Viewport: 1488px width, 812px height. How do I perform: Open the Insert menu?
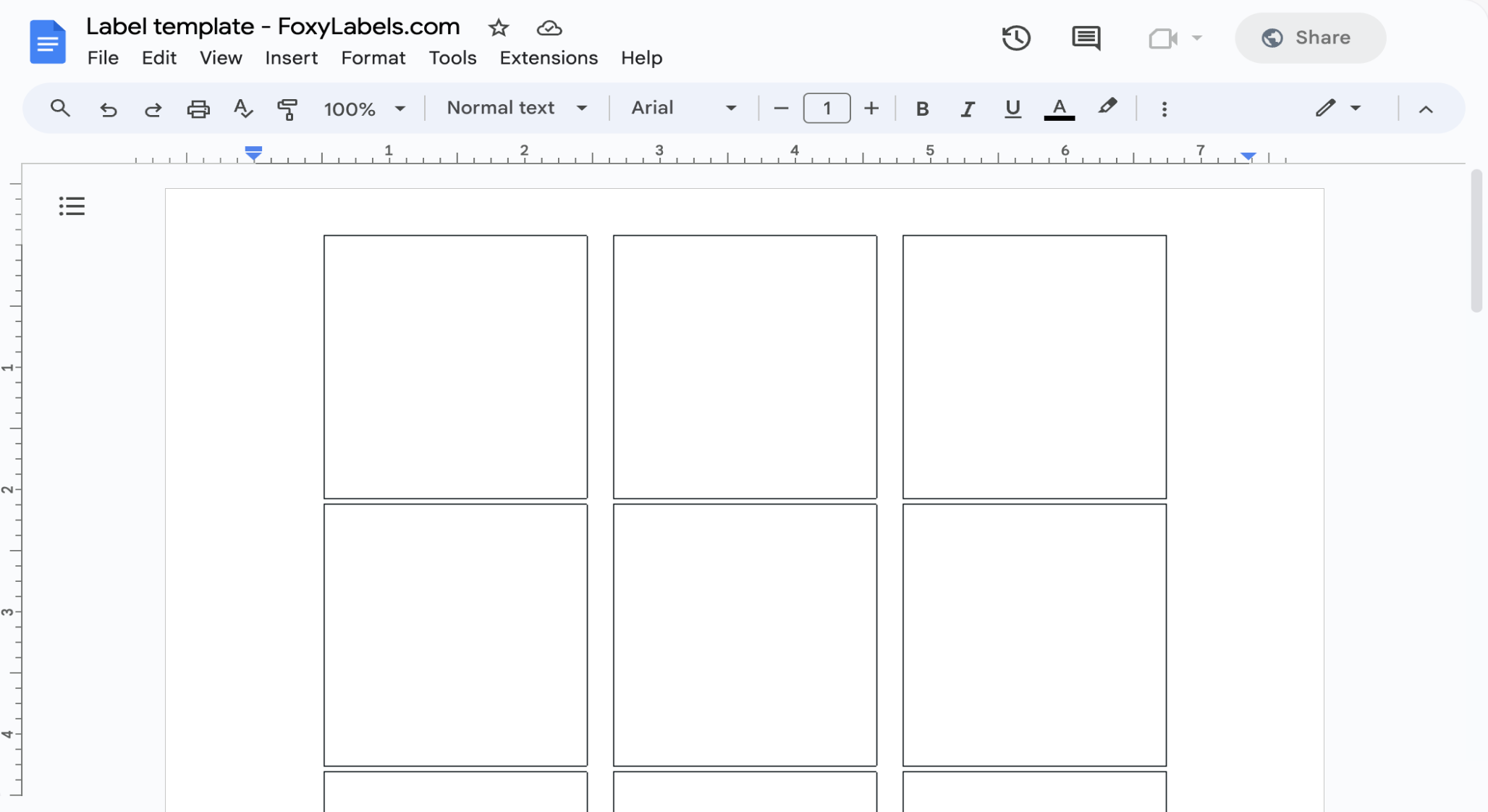click(x=292, y=58)
